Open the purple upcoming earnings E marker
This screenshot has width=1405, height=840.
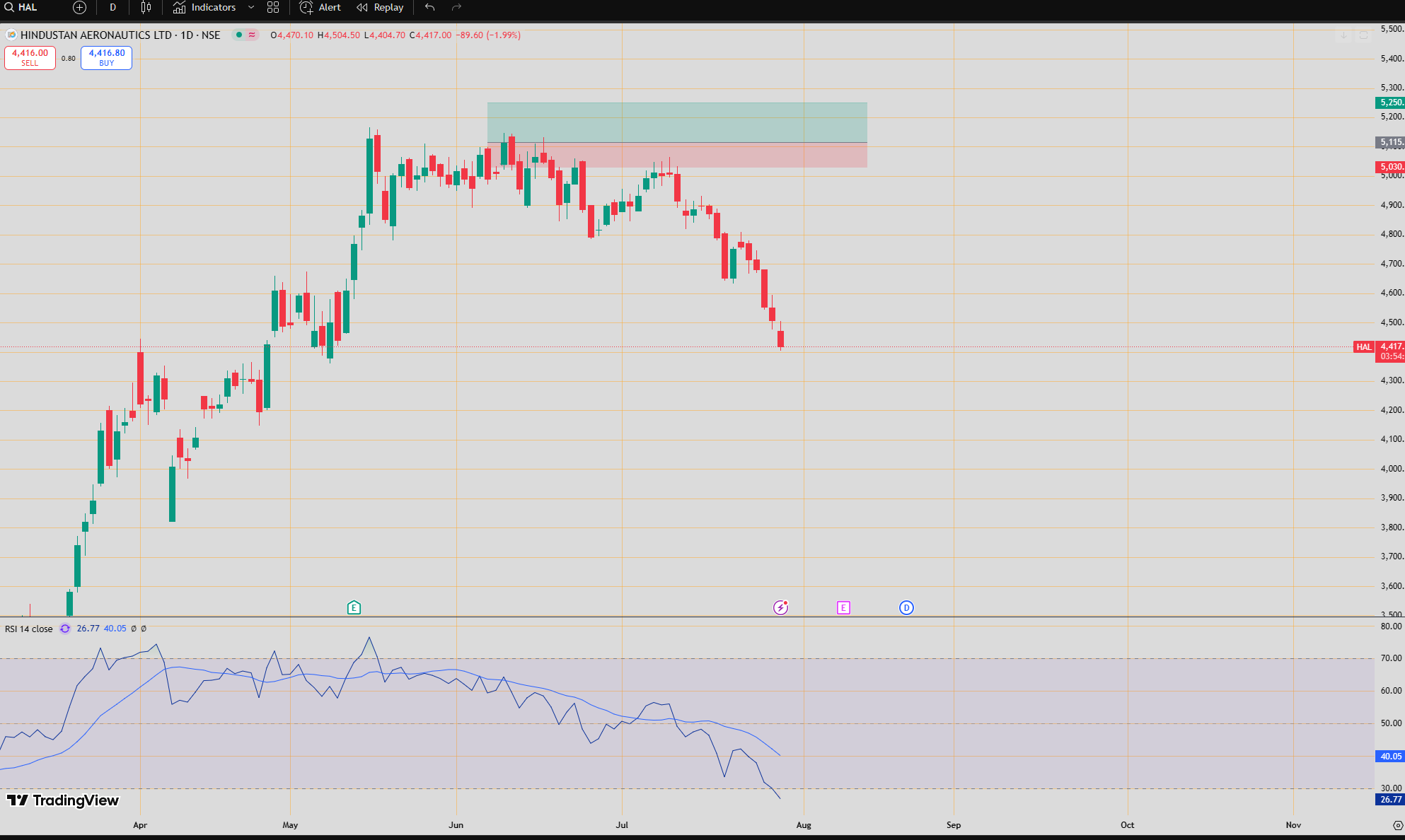[x=843, y=607]
